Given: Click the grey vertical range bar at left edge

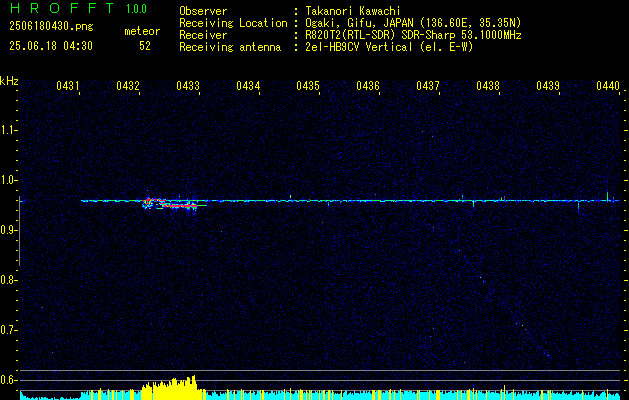Looking at the screenshot, I should coord(19,231).
